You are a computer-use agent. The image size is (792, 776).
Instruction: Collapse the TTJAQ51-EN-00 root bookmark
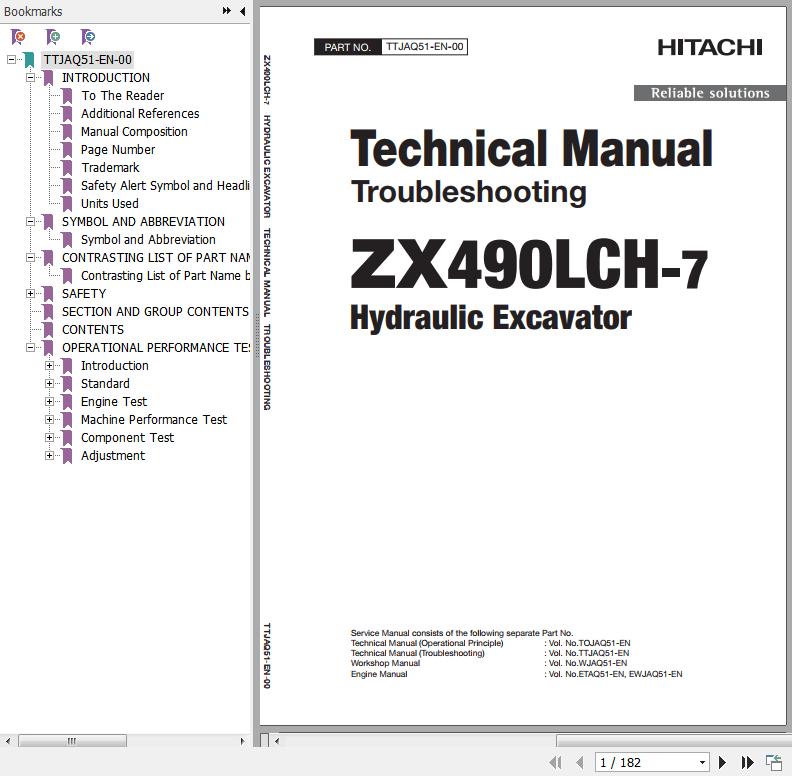[11, 60]
